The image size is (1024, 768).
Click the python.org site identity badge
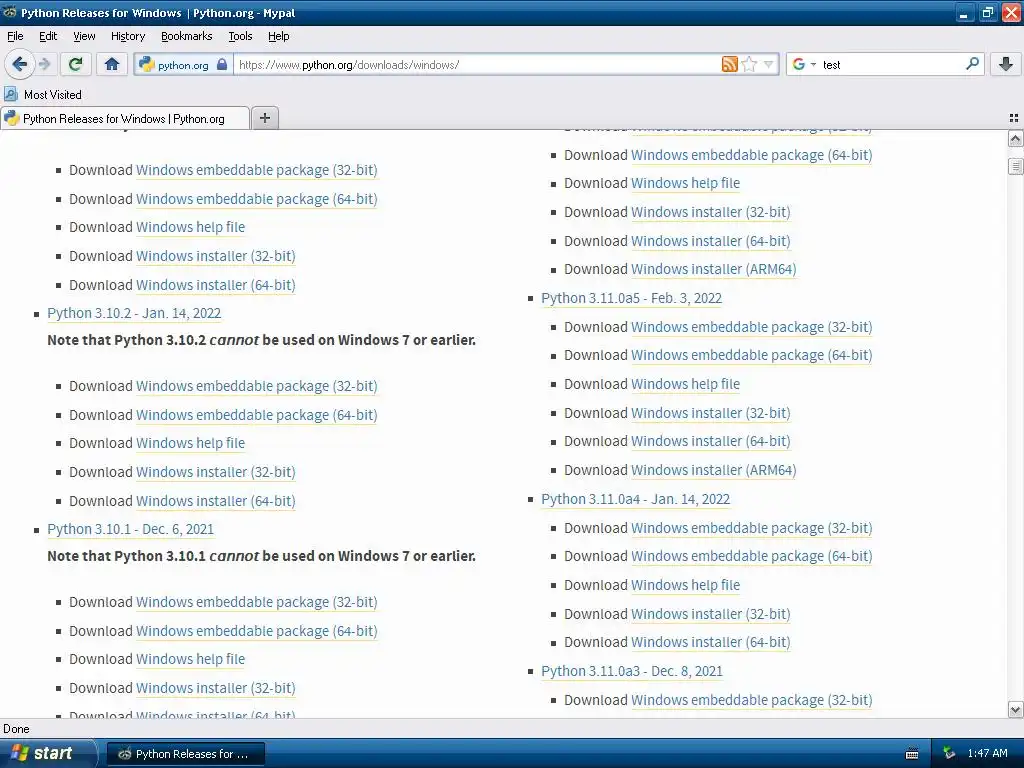pyautogui.click(x=184, y=65)
